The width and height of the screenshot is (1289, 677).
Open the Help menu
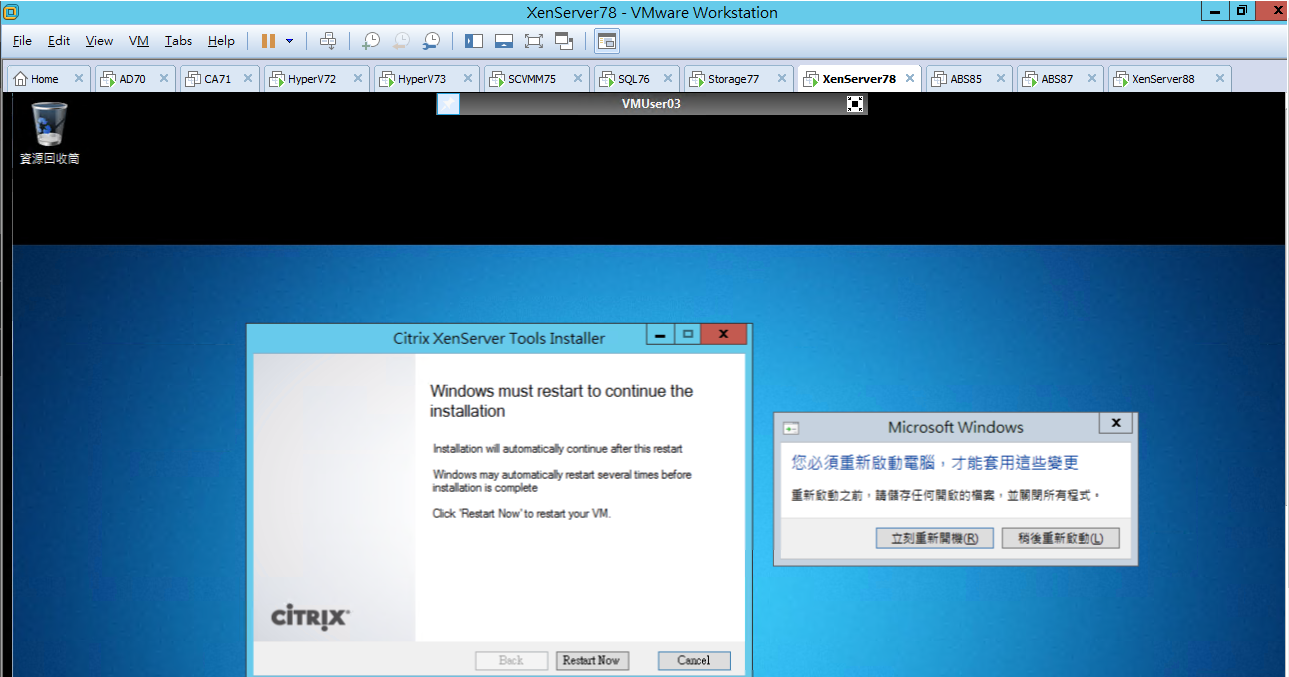(x=221, y=41)
